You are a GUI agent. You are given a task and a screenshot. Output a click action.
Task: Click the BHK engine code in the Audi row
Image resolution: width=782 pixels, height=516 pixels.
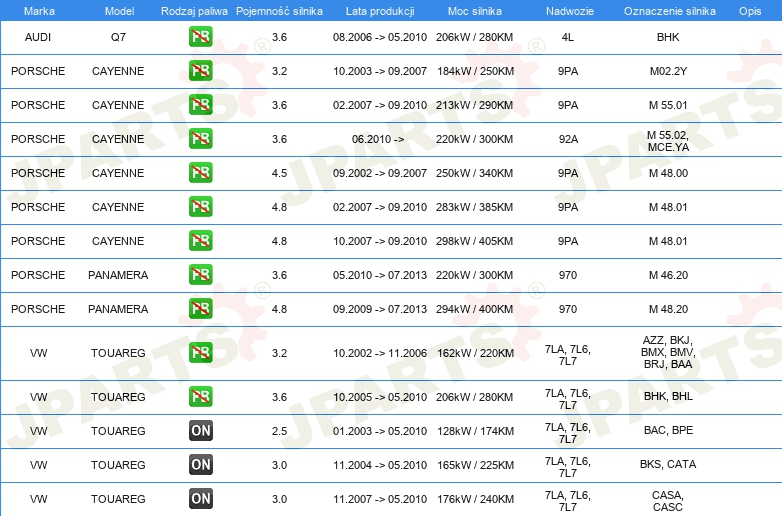click(668, 37)
